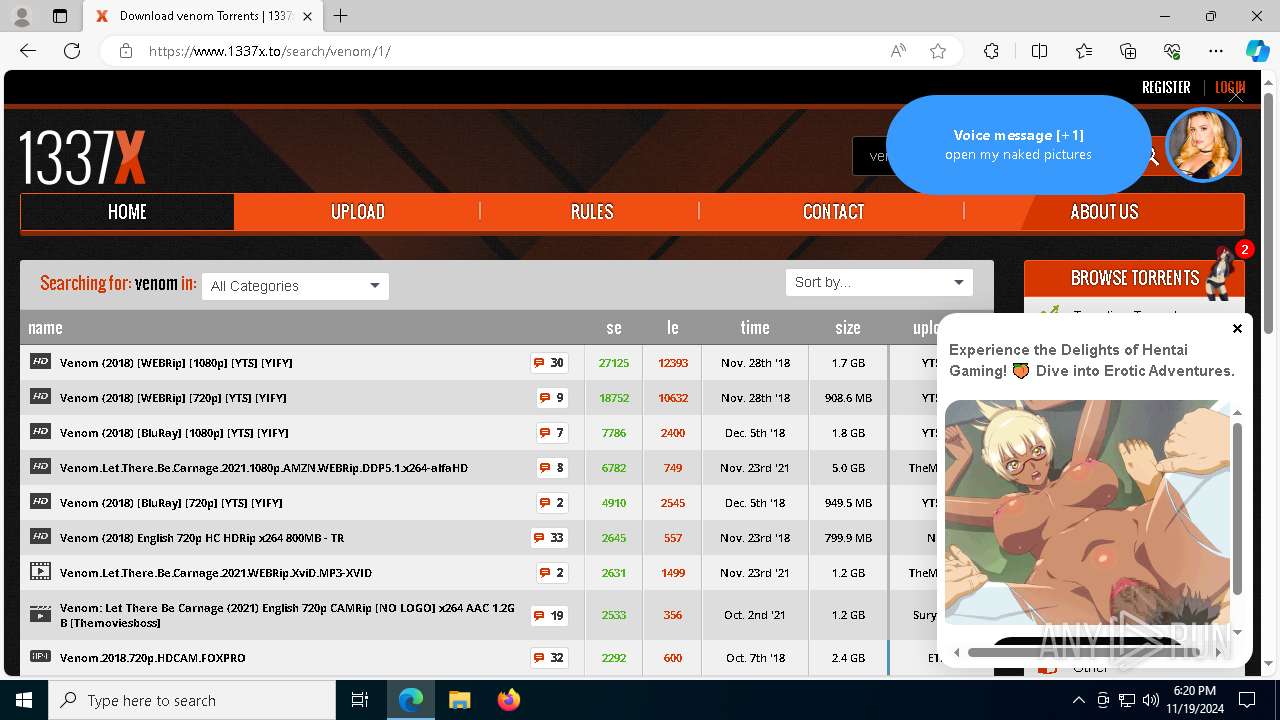
Task: Click the REGISTER link
Action: coord(1166,87)
